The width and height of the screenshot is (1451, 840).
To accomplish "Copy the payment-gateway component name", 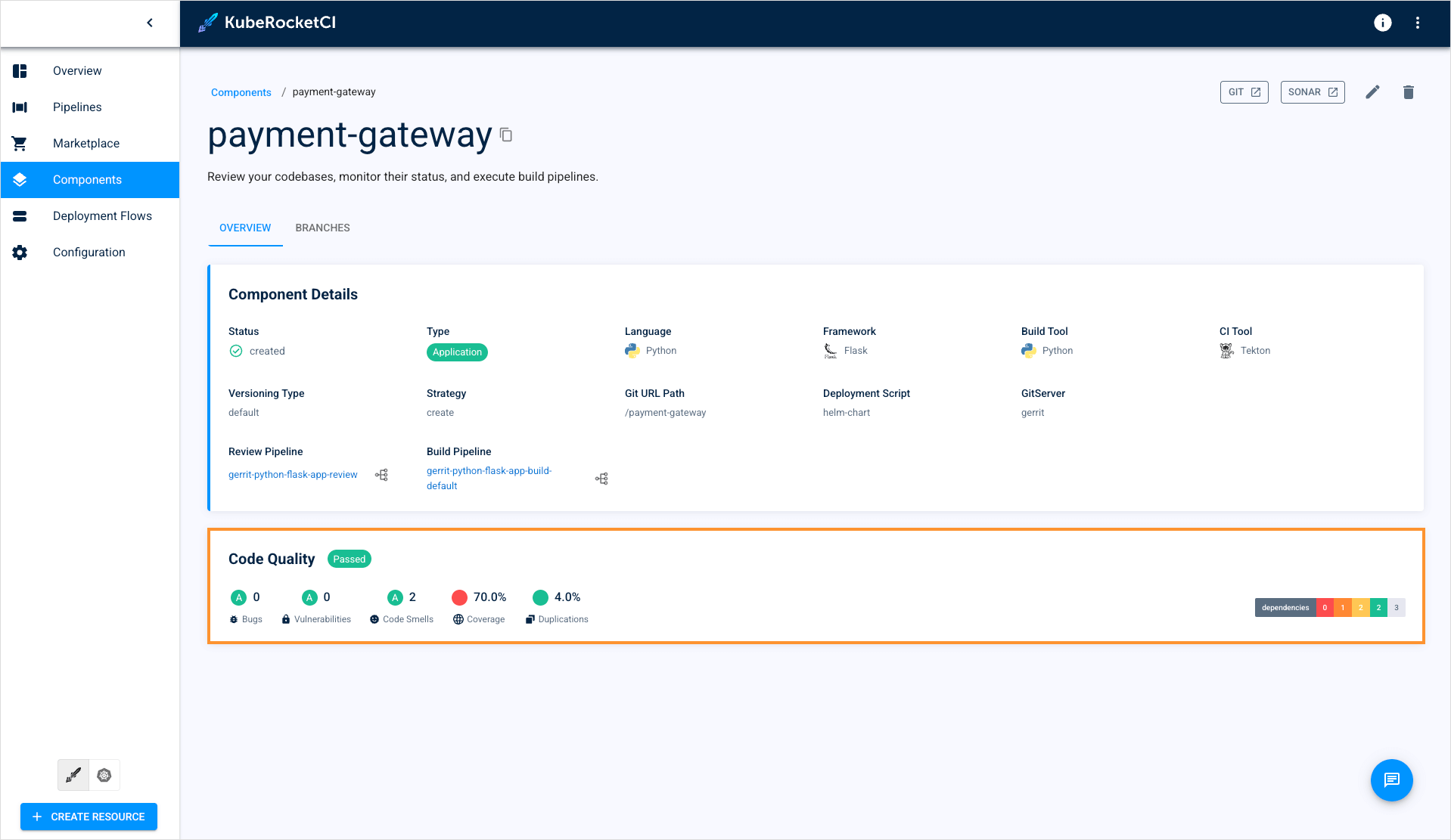I will [505, 135].
